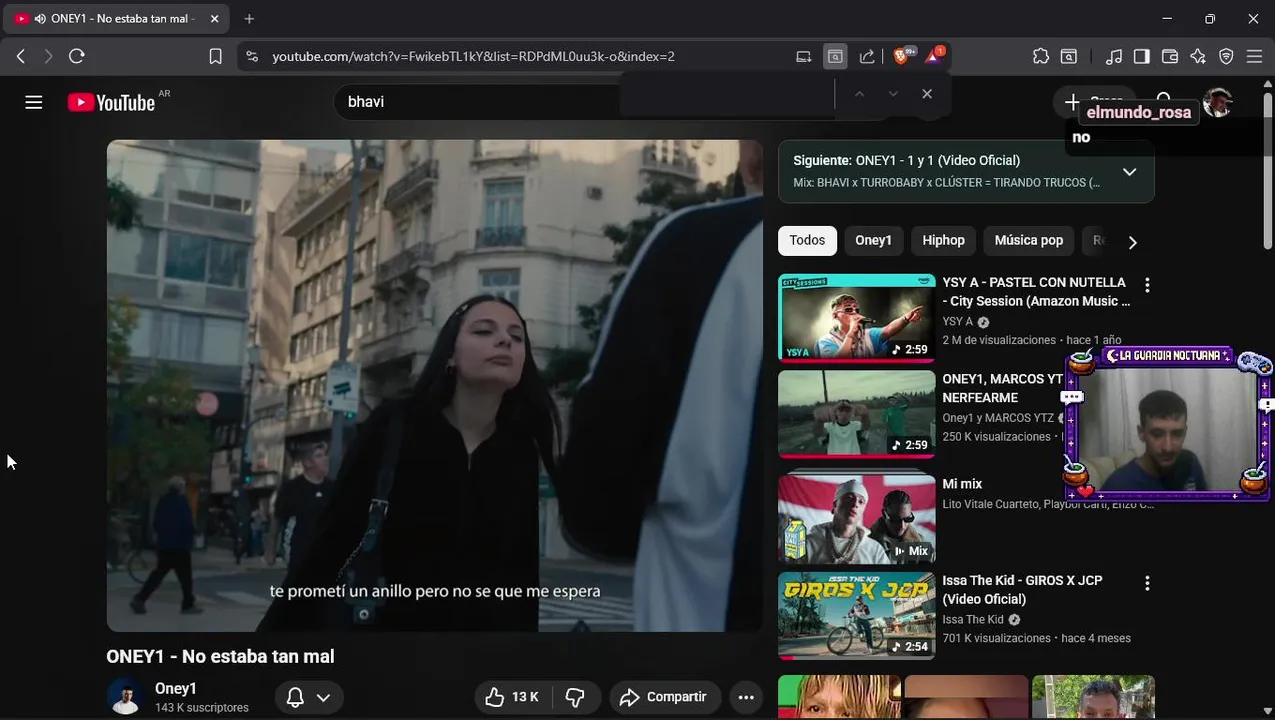Click the ONEY1, MARCOS YTZ video thumbnail

(857, 414)
